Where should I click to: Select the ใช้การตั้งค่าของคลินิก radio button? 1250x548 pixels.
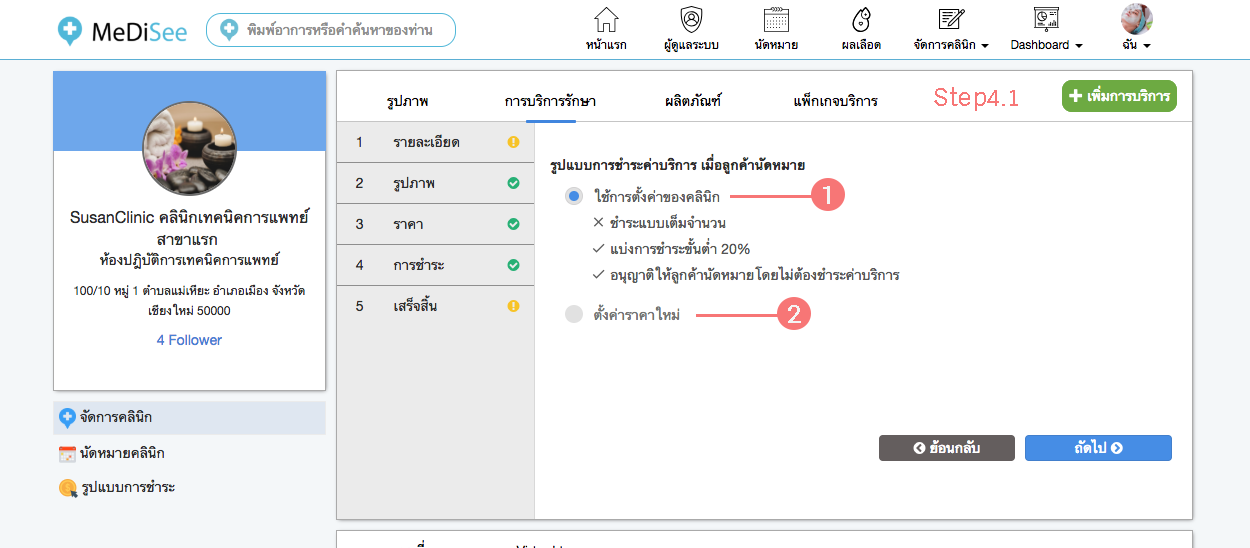click(x=574, y=197)
